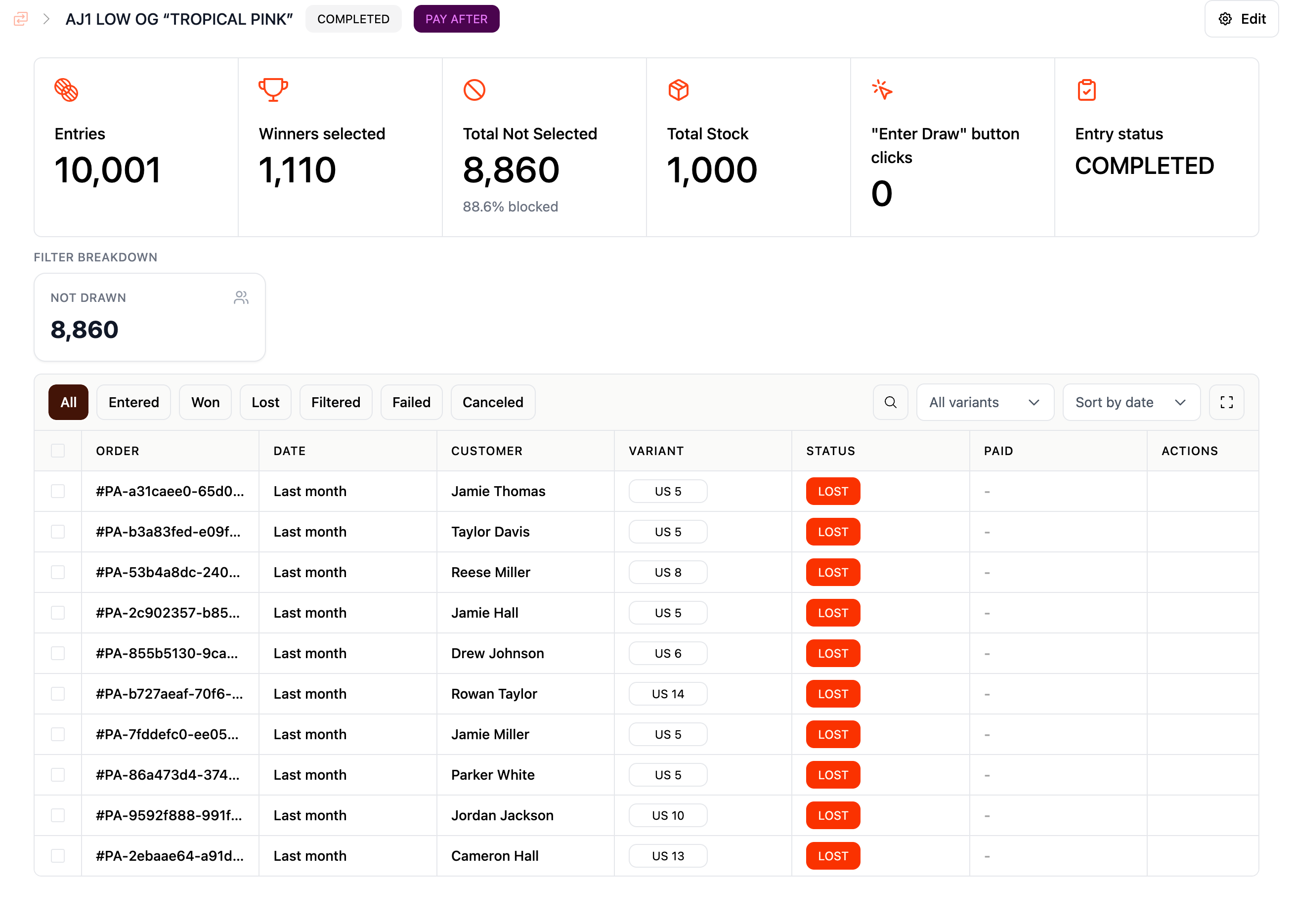
Task: Open order #PA-7fddefc0-ee05...
Action: coord(167,734)
